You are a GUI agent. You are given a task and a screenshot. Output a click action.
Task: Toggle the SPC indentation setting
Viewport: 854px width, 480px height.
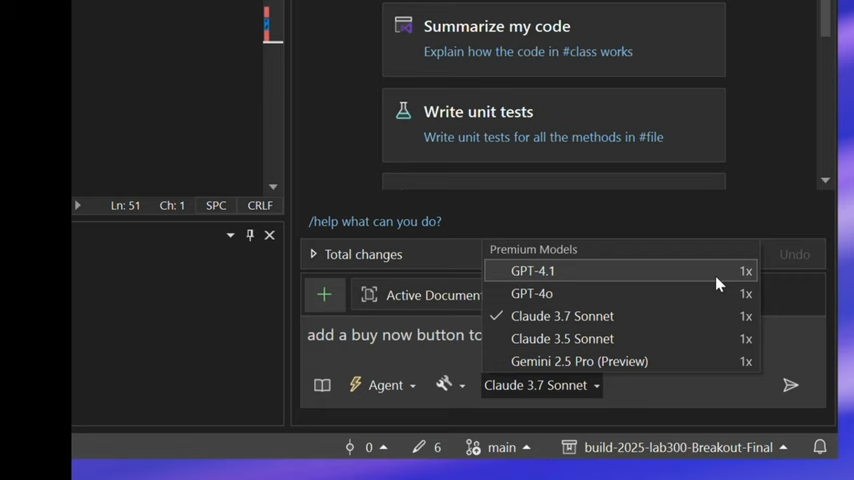click(216, 205)
